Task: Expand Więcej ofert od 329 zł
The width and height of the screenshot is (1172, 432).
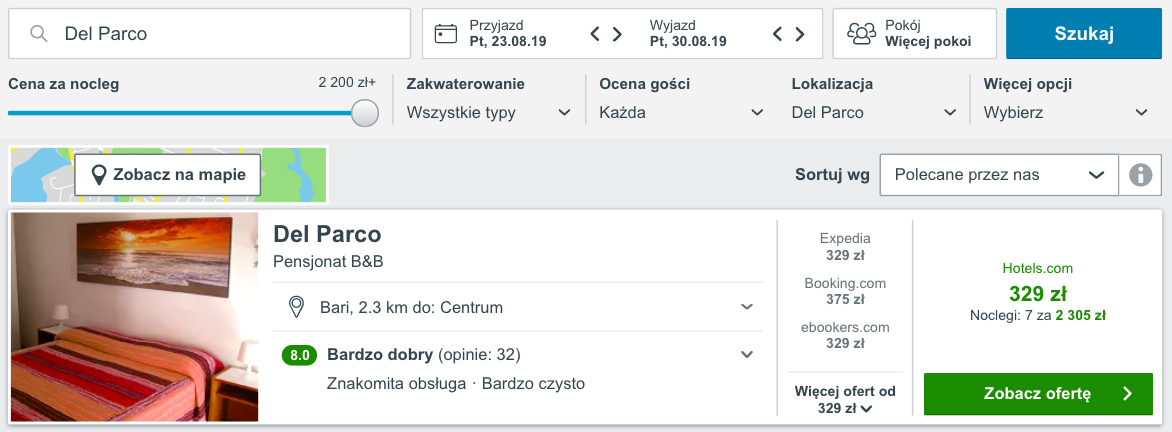Action: click(845, 399)
